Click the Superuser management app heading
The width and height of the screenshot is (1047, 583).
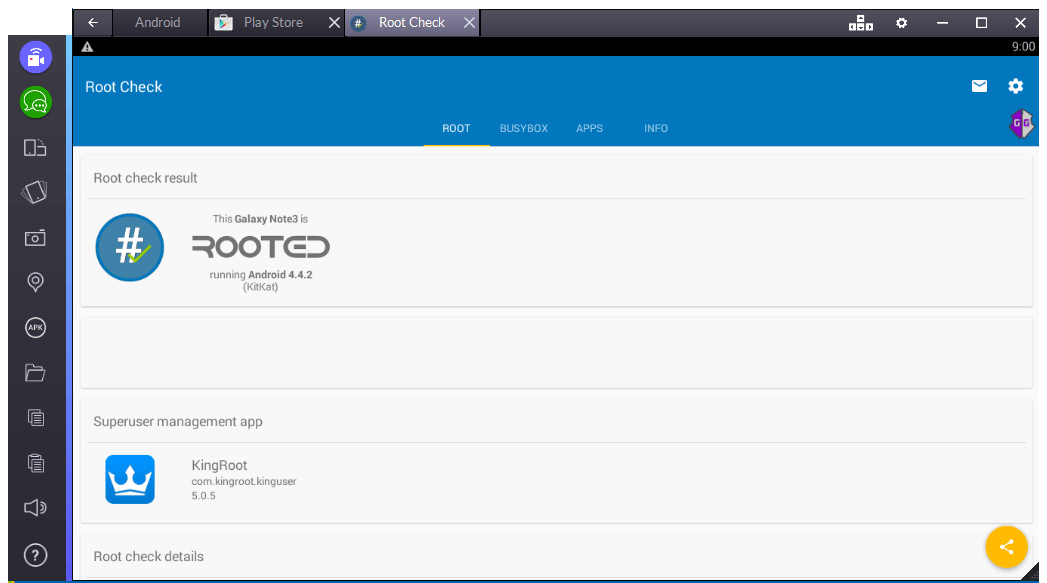[x=178, y=421]
